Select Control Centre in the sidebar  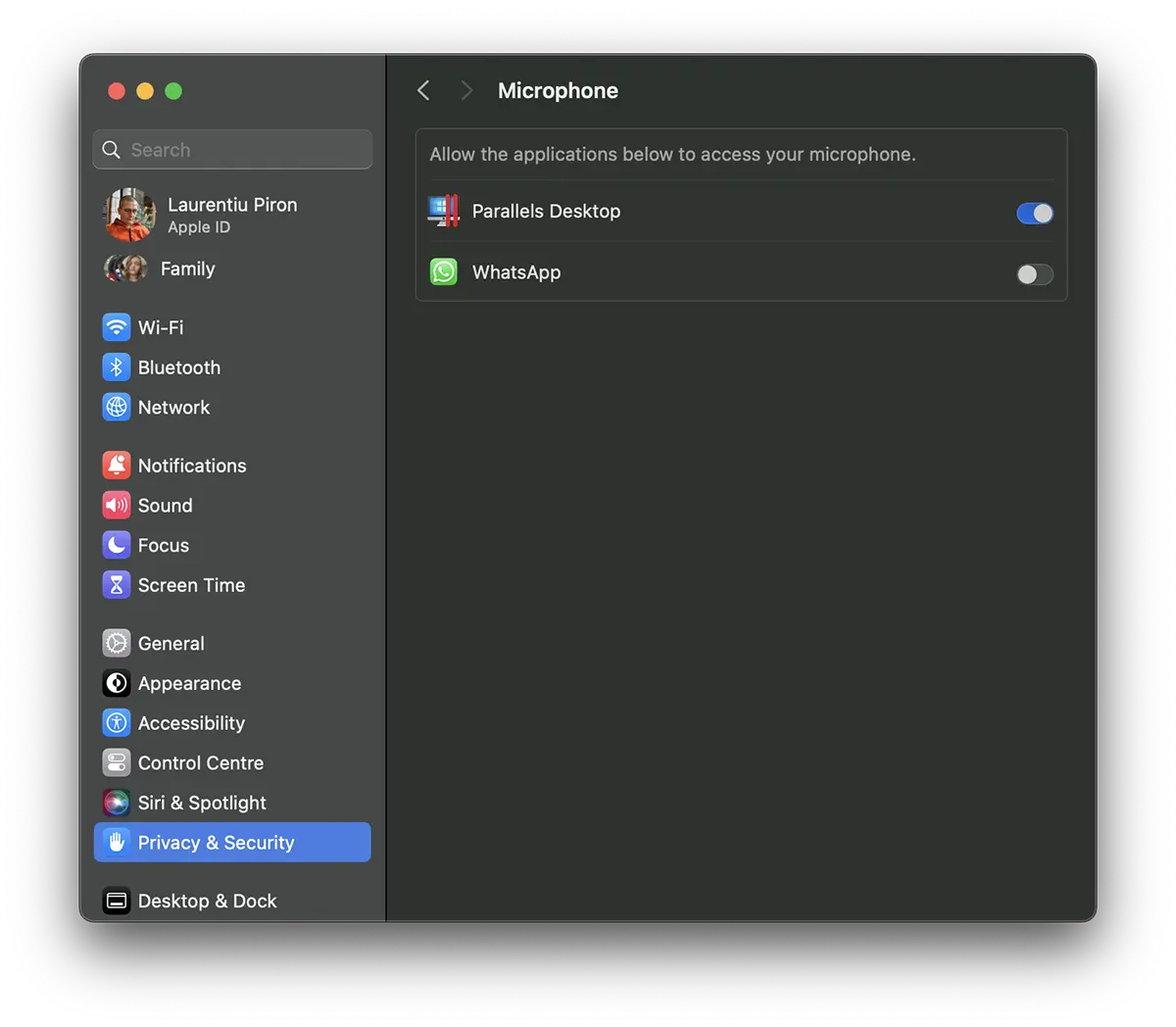point(200,763)
